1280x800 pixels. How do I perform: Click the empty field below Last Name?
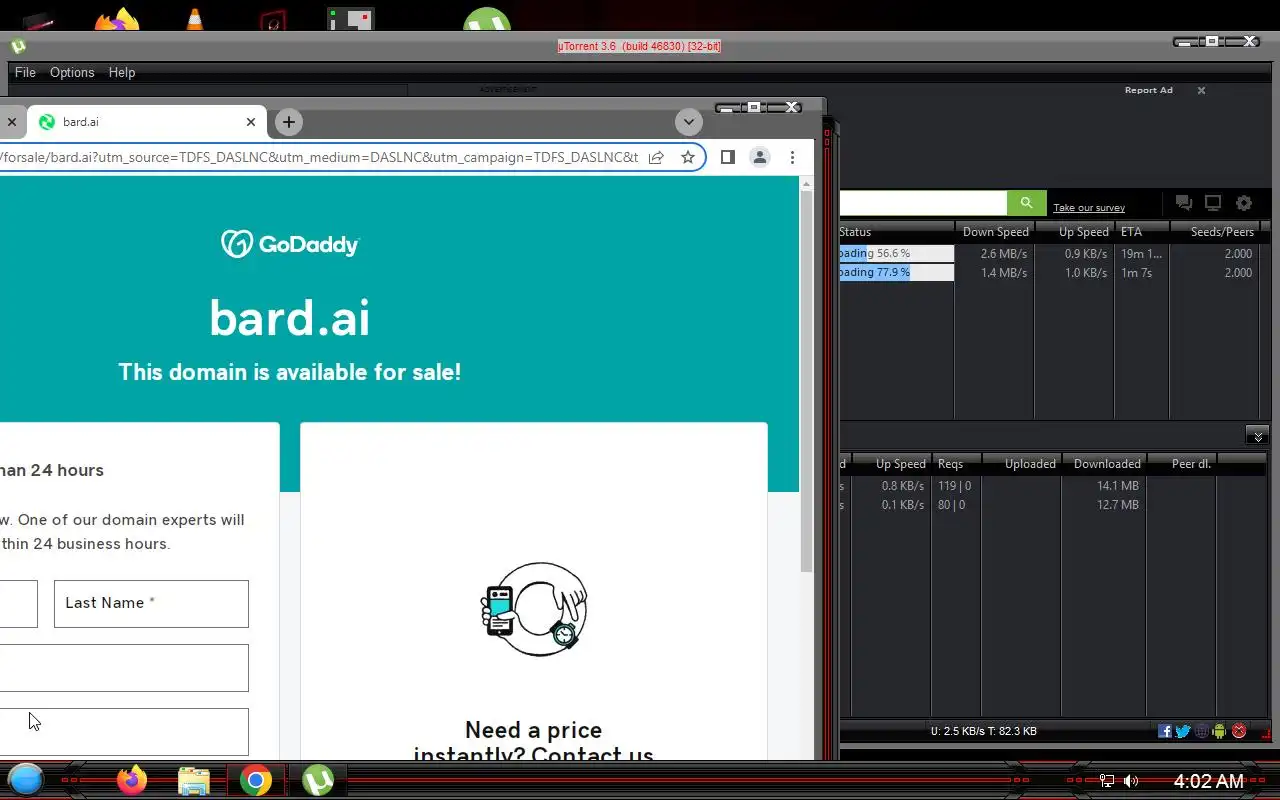click(124, 668)
